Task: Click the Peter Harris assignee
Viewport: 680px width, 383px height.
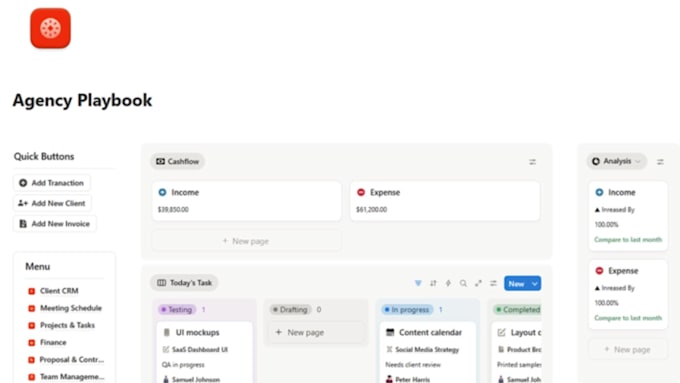Action: click(408, 380)
